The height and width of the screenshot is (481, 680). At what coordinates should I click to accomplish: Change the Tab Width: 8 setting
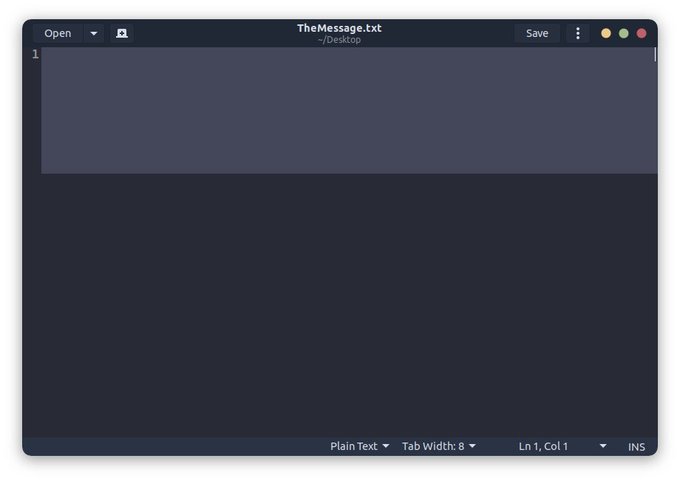point(439,446)
